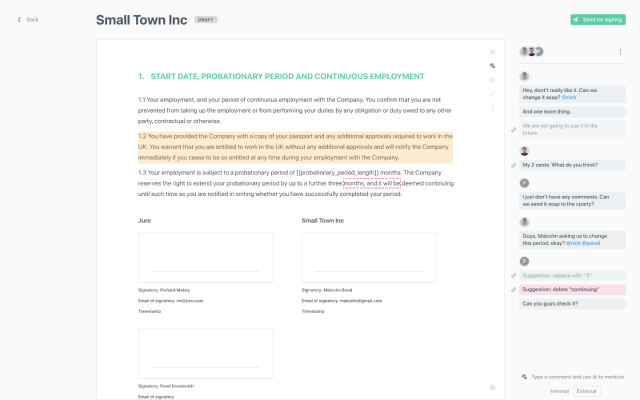Switch comment mode to External

587,391
